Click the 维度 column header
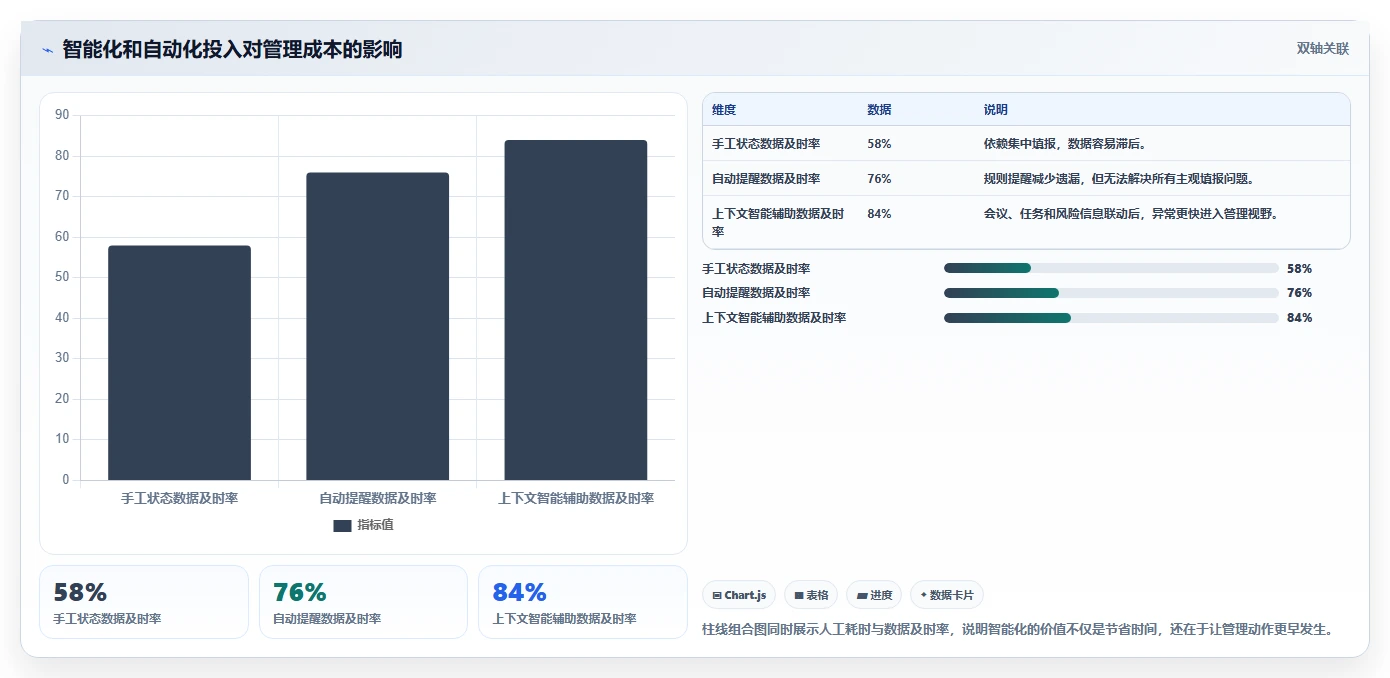This screenshot has width=1390, height=678. [724, 110]
